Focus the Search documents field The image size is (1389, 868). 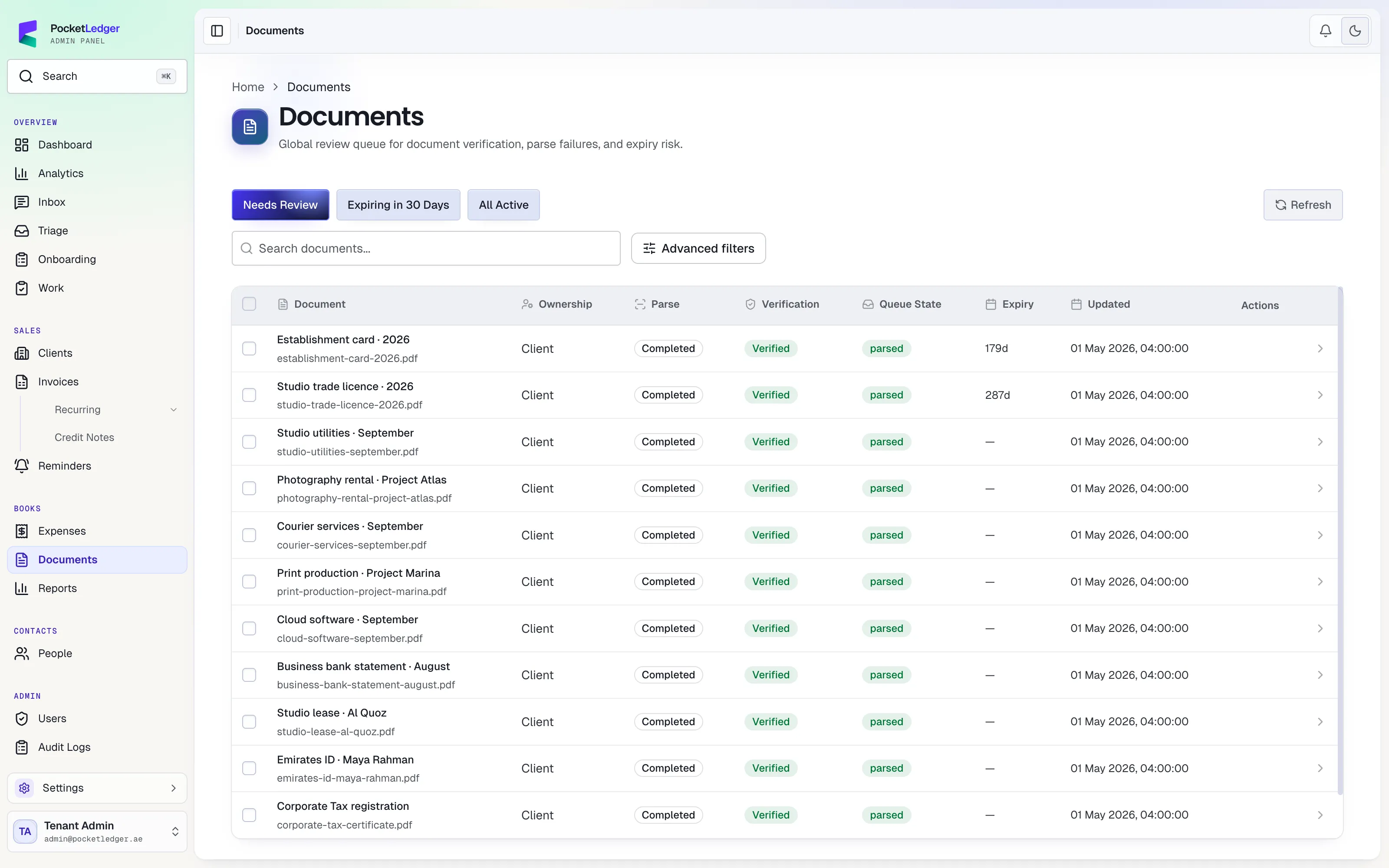pyautogui.click(x=426, y=249)
